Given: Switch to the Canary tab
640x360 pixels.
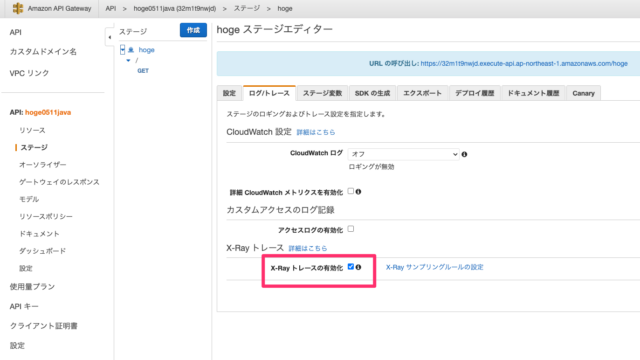Looking at the screenshot, I should (x=583, y=93).
